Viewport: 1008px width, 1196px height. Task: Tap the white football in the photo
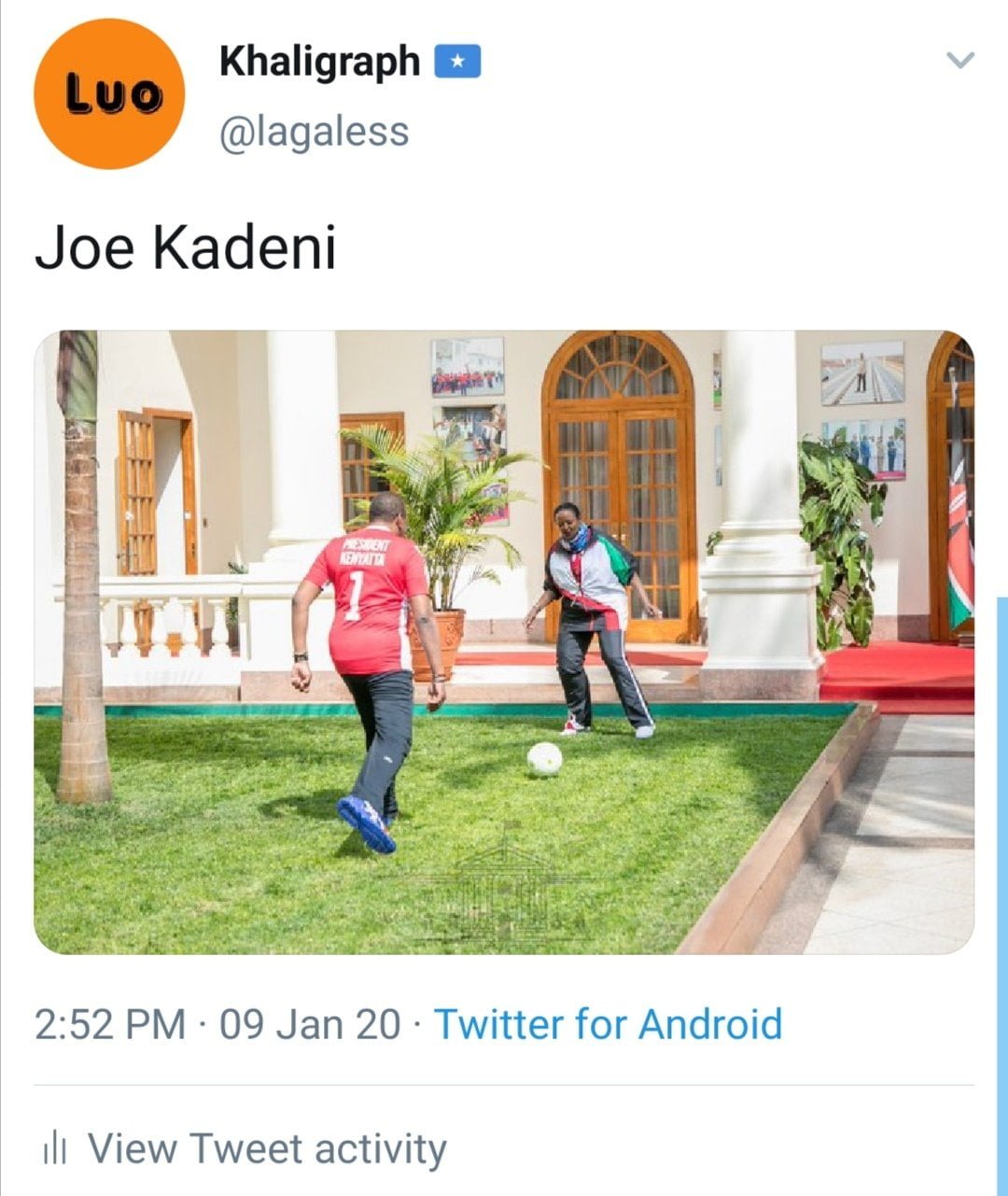click(544, 759)
